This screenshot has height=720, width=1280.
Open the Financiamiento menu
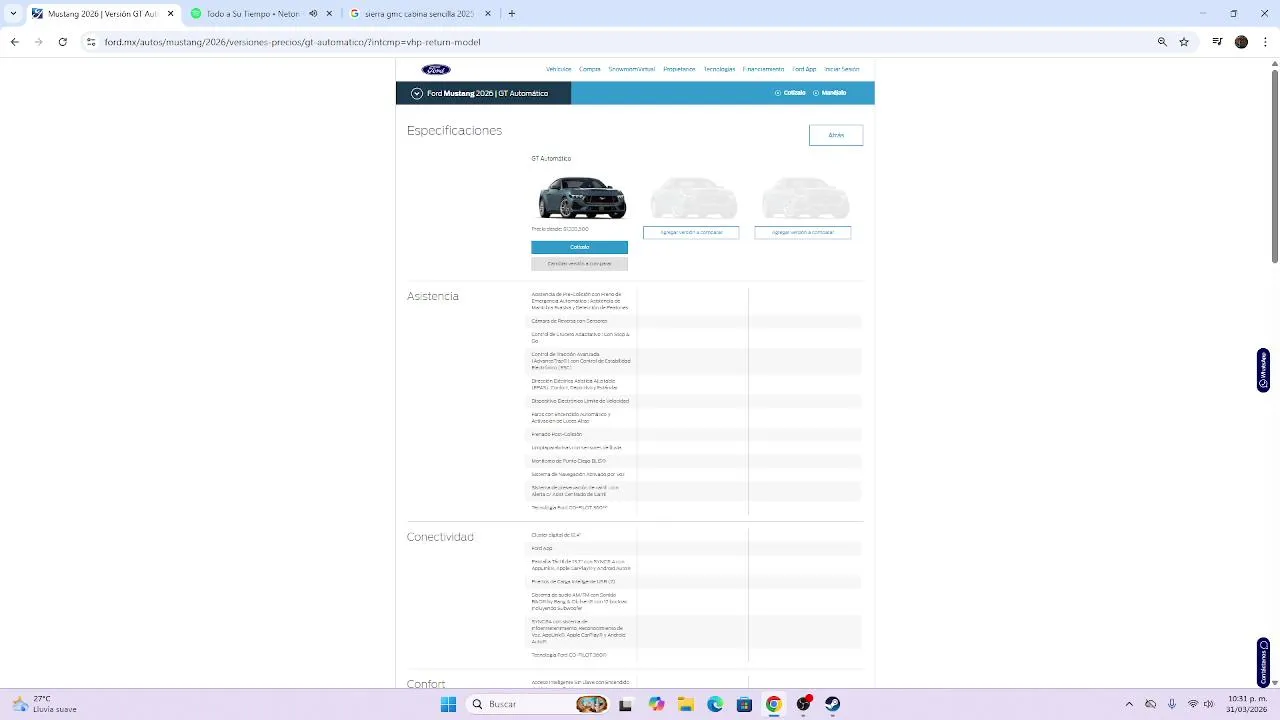tap(764, 69)
